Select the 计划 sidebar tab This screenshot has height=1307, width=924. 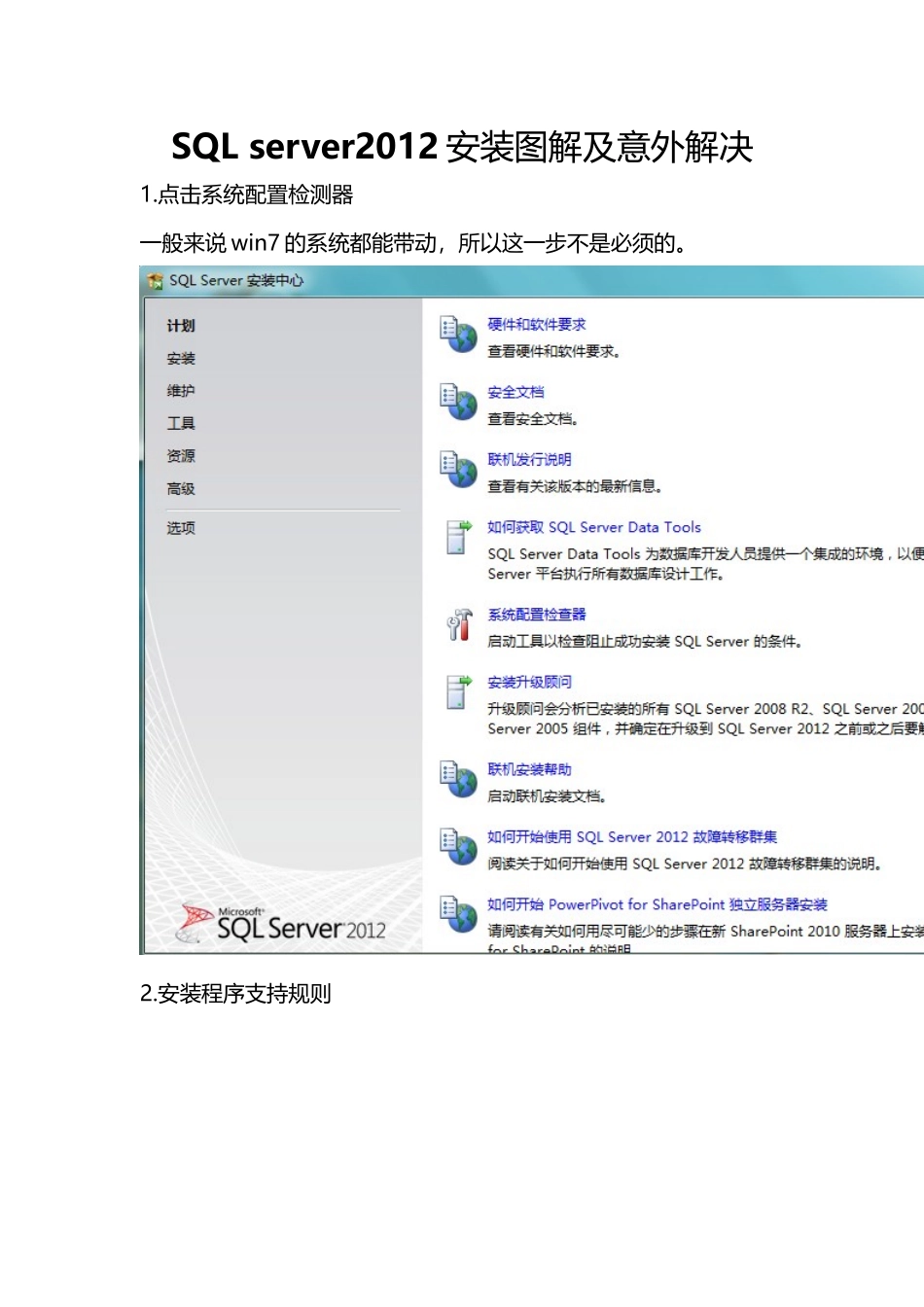pos(181,326)
